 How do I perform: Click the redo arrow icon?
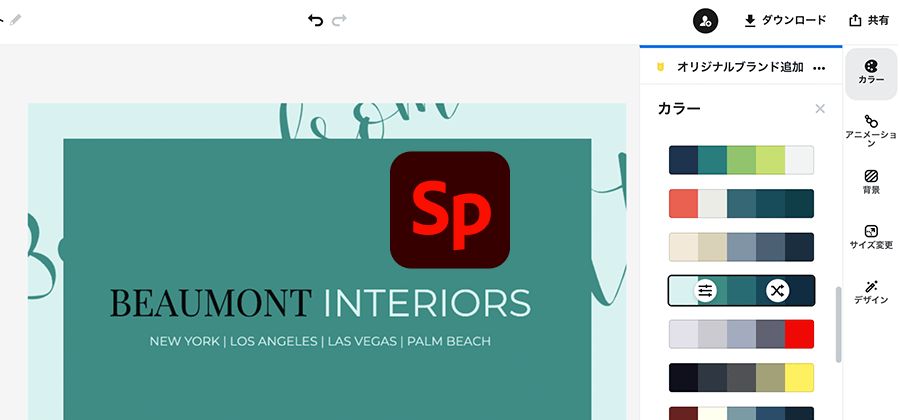coord(339,21)
